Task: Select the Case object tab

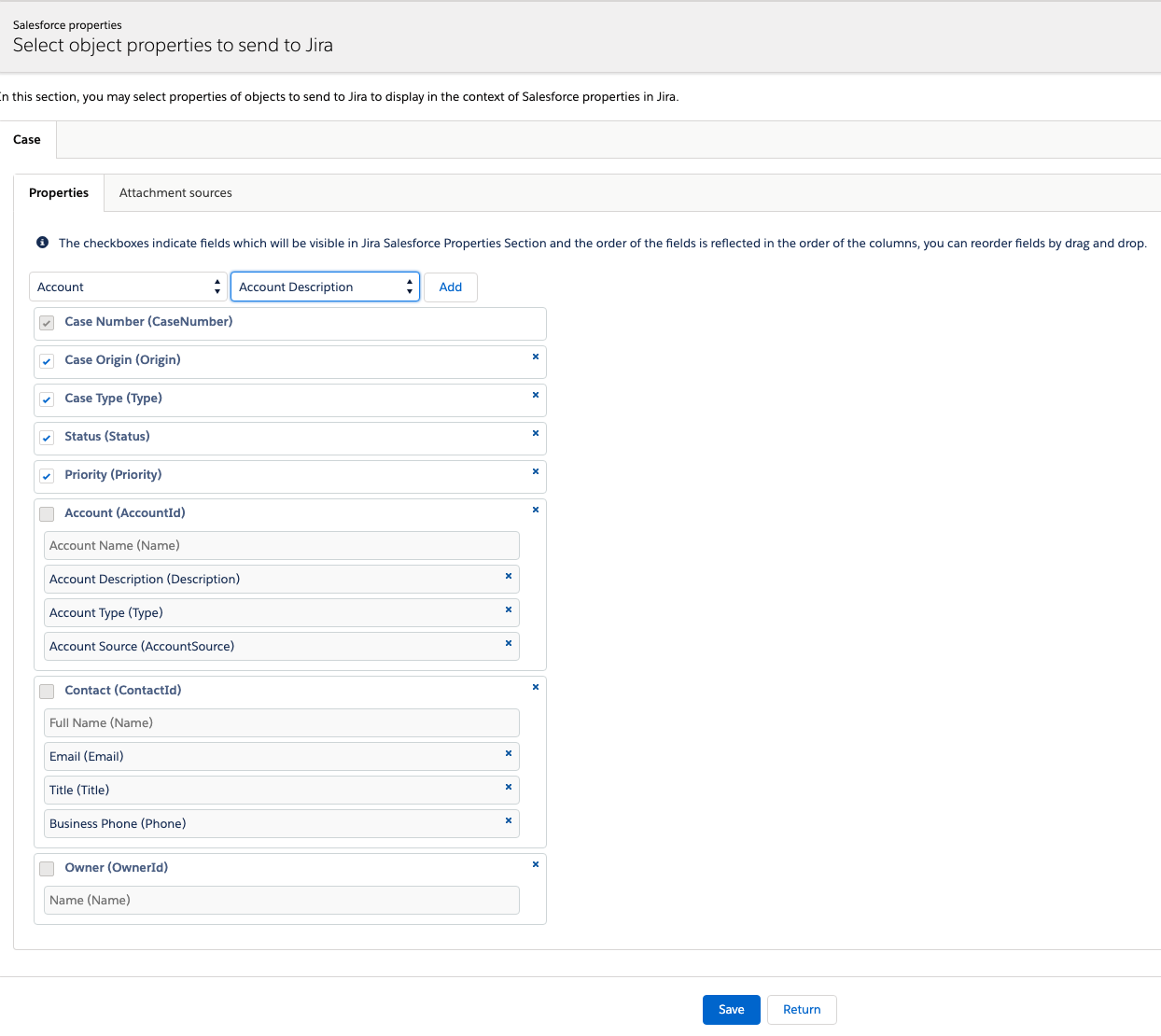Action: [x=27, y=140]
